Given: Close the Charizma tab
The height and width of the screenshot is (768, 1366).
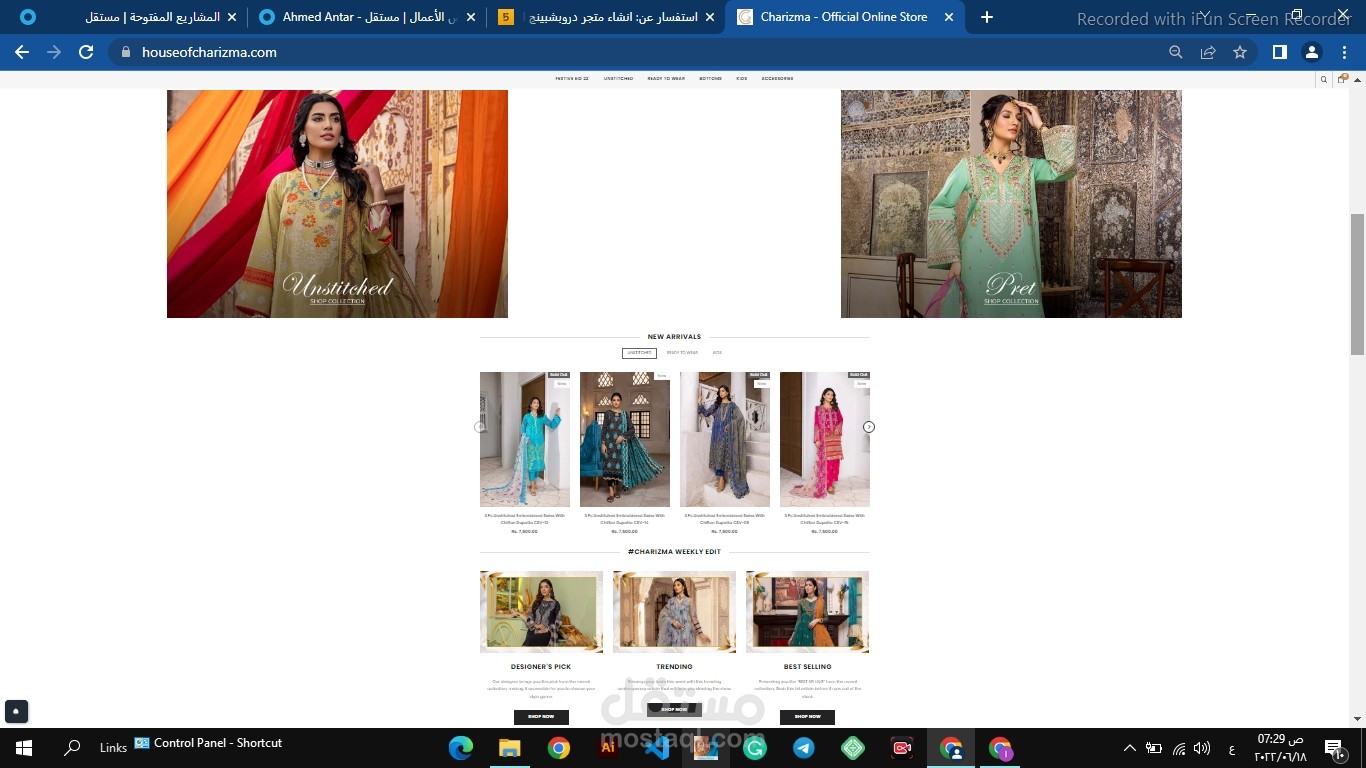Looking at the screenshot, I should point(949,17).
